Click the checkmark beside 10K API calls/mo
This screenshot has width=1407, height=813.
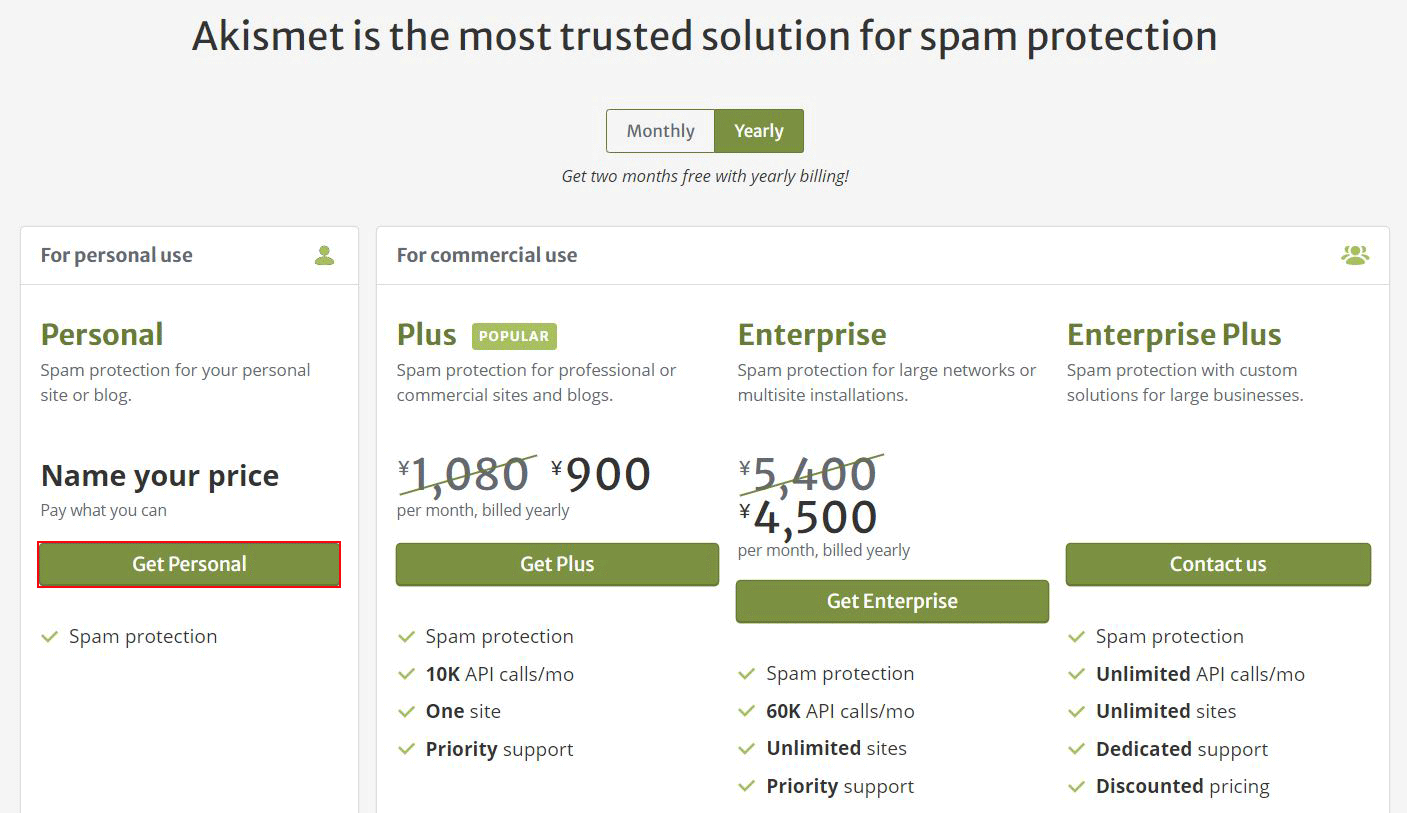[x=406, y=674]
